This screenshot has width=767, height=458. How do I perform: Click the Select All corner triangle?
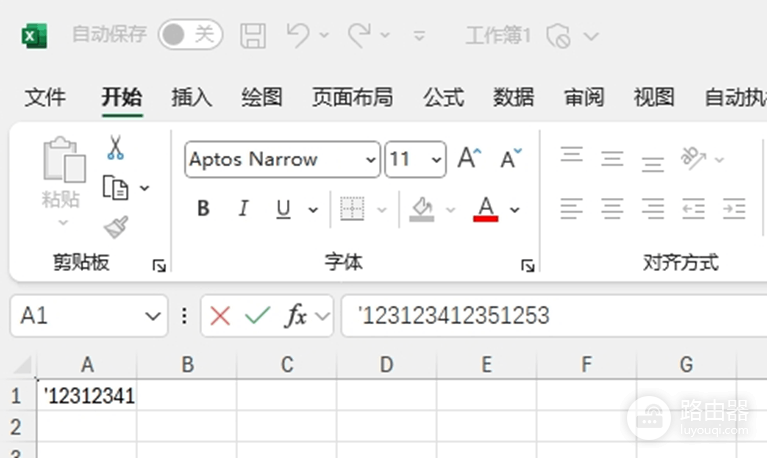coord(22,365)
